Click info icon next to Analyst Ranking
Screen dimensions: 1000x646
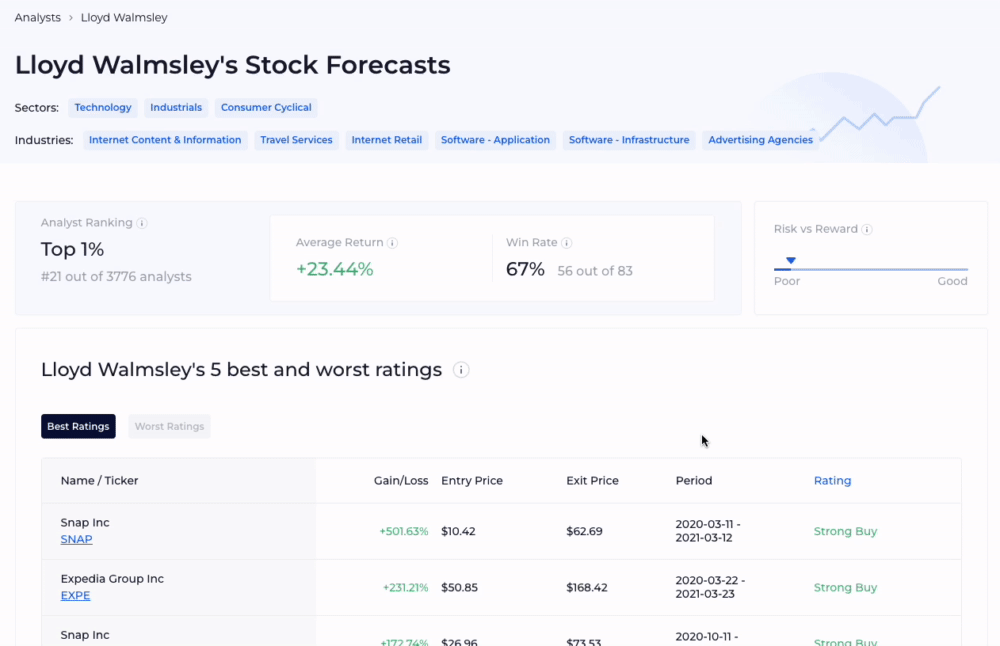pos(142,223)
